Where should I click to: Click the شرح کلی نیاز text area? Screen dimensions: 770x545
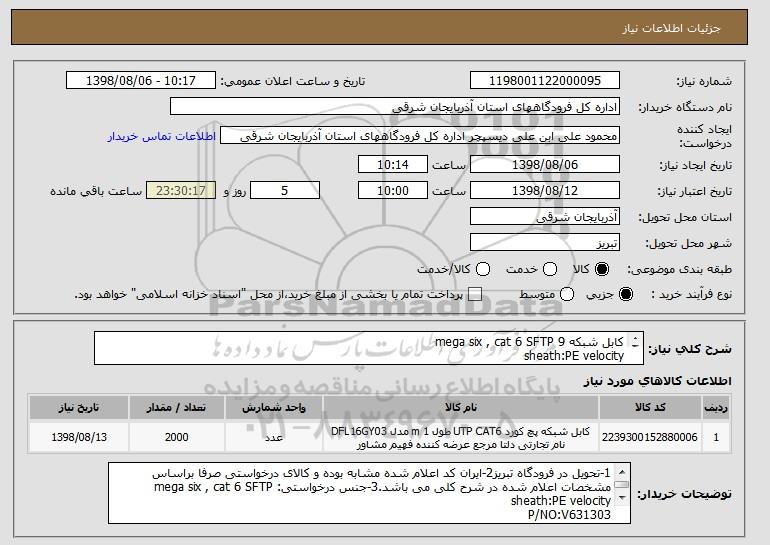click(x=368, y=349)
